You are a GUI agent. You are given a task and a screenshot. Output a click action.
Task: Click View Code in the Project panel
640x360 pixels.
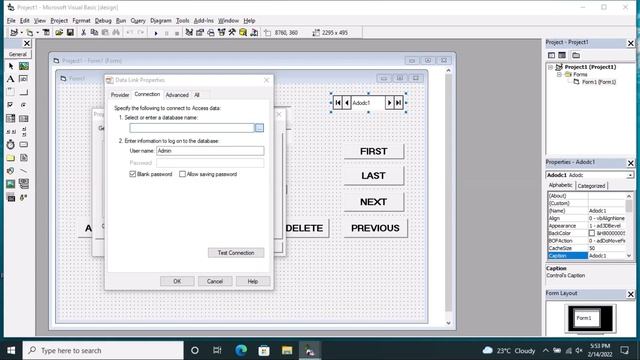(x=551, y=55)
